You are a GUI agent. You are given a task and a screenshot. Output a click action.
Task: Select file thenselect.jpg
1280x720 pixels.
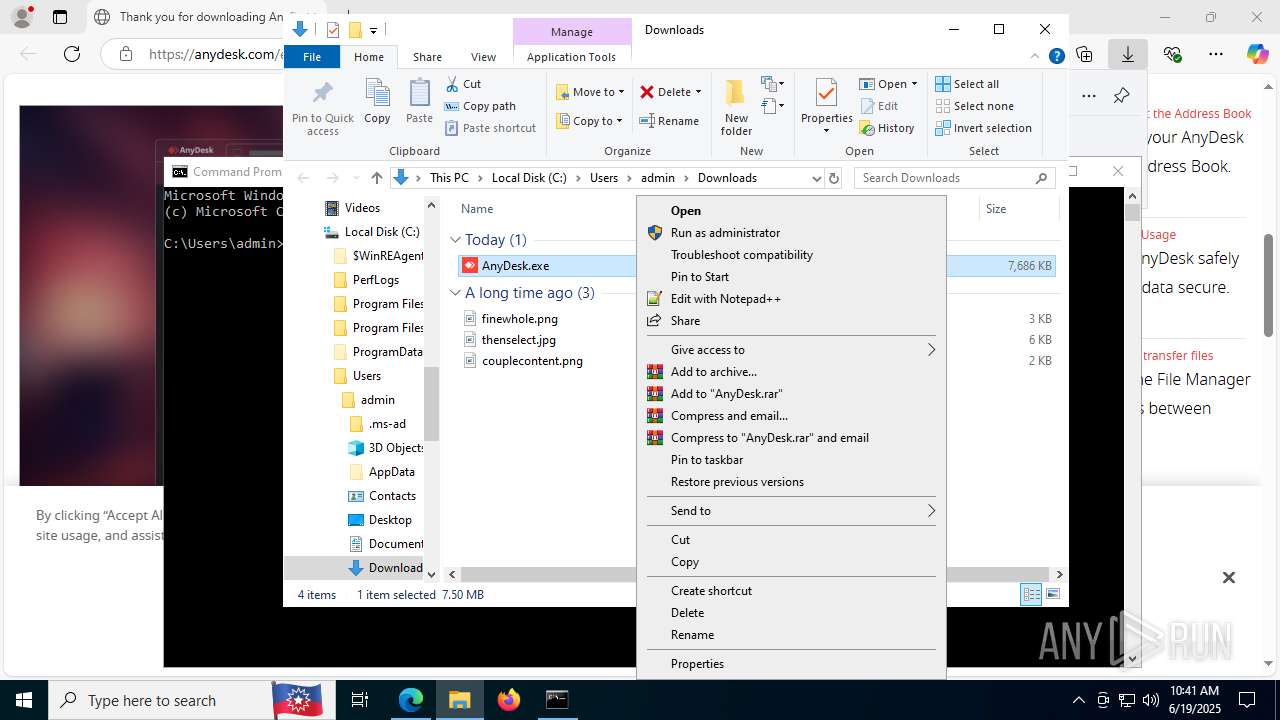click(518, 340)
